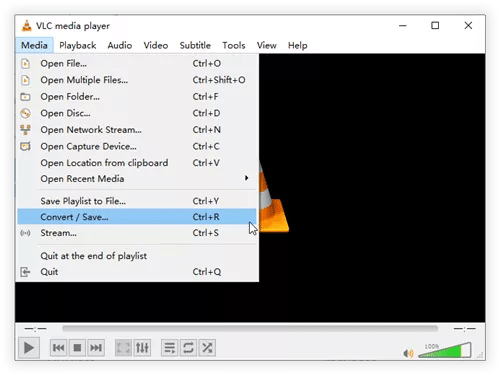Click Open Multiple Files icon
The width and height of the screenshot is (500, 375).
coord(25,80)
